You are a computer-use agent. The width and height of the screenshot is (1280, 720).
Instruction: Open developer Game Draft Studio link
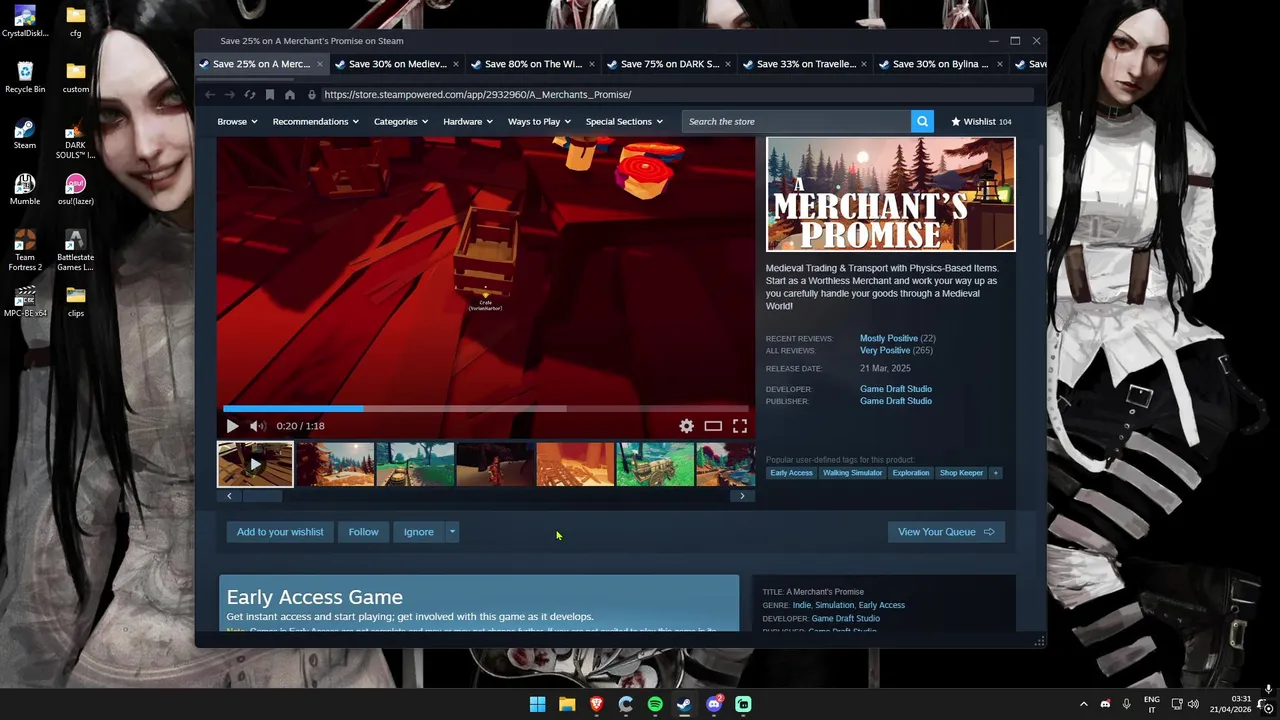[x=896, y=389]
